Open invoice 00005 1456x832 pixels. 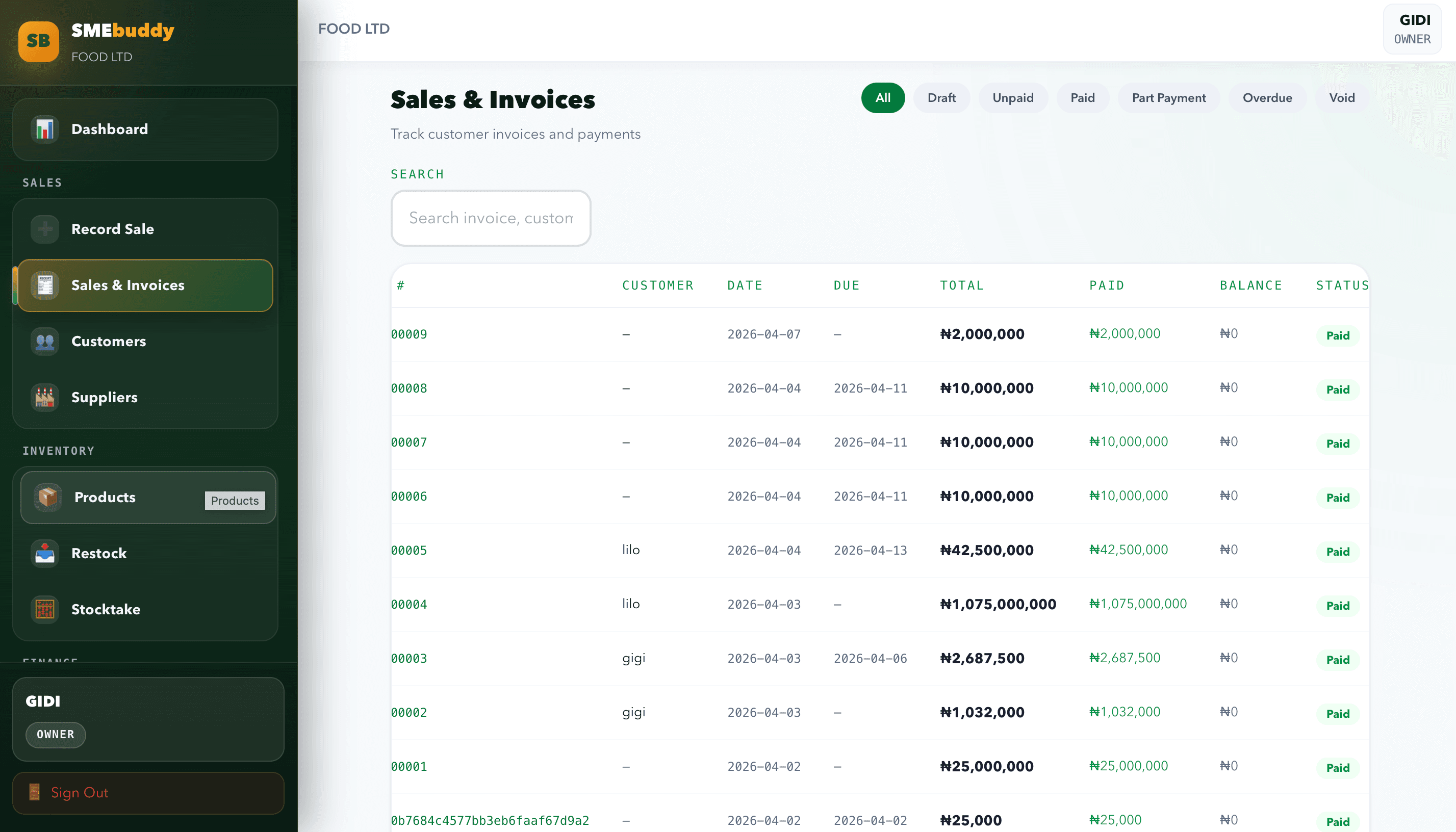[408, 550]
